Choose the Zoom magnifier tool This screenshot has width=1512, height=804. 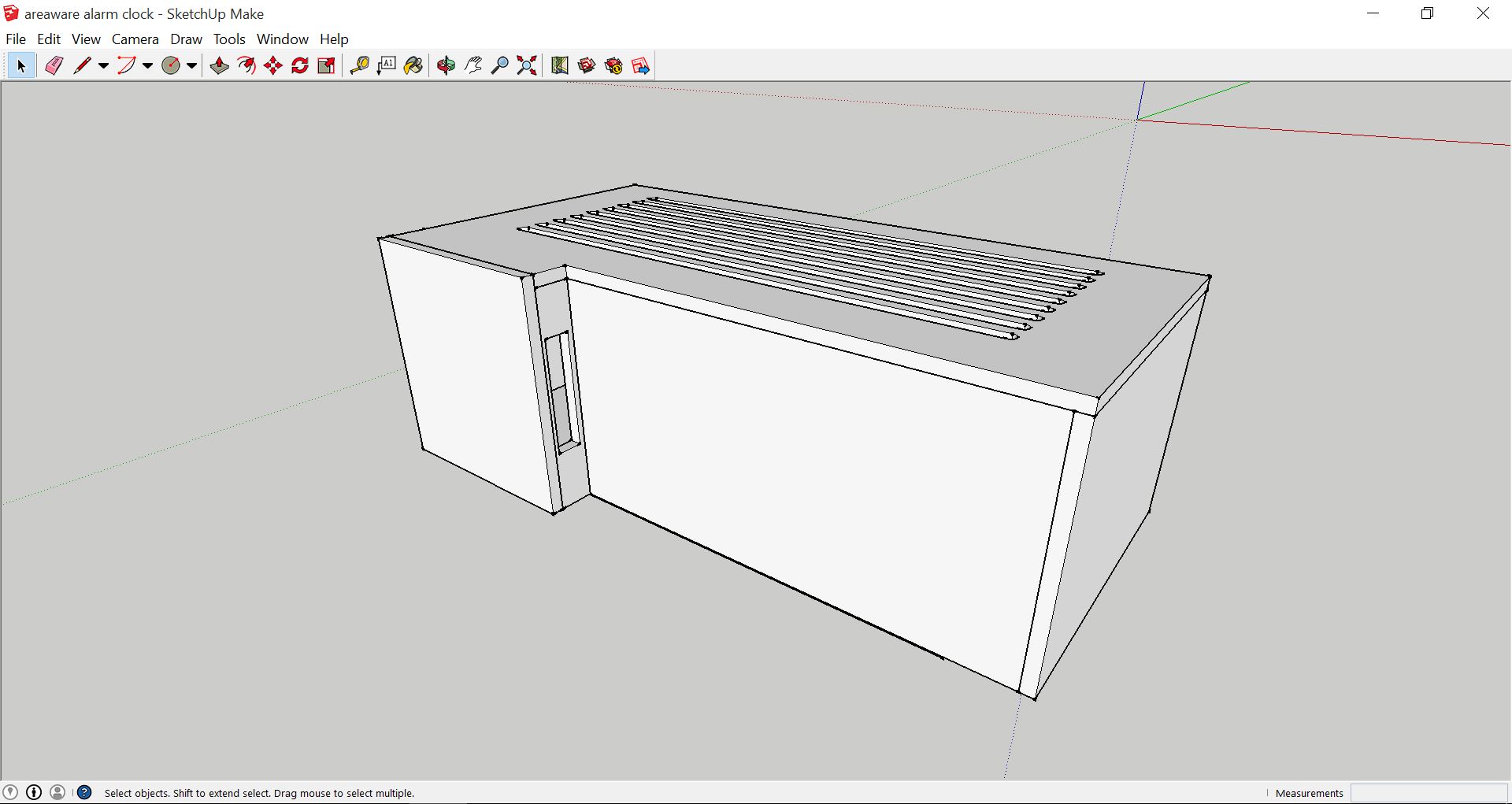(x=500, y=66)
